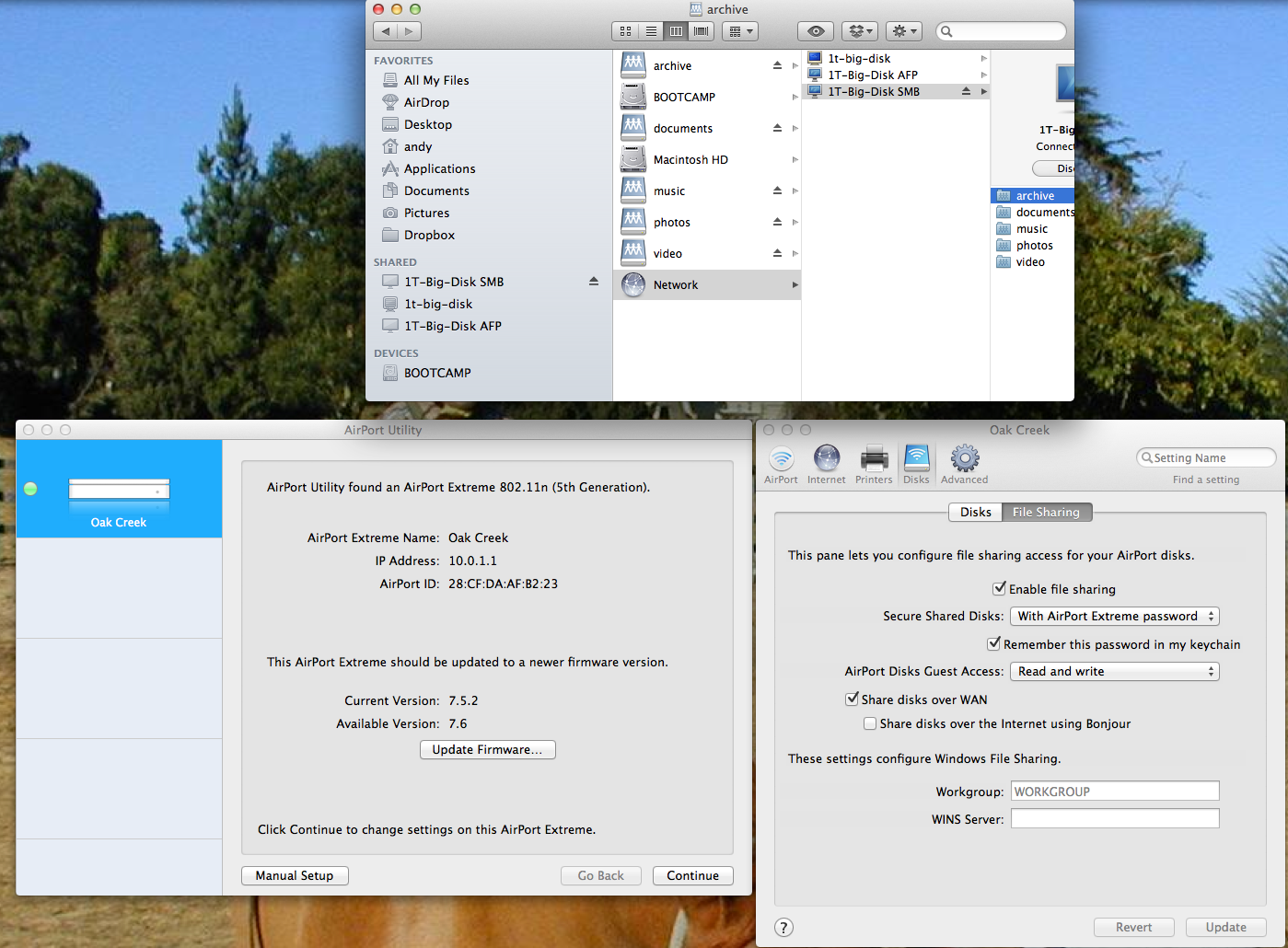Image resolution: width=1288 pixels, height=948 pixels.
Task: Open Dropbox folder in sidebar
Action: point(429,235)
